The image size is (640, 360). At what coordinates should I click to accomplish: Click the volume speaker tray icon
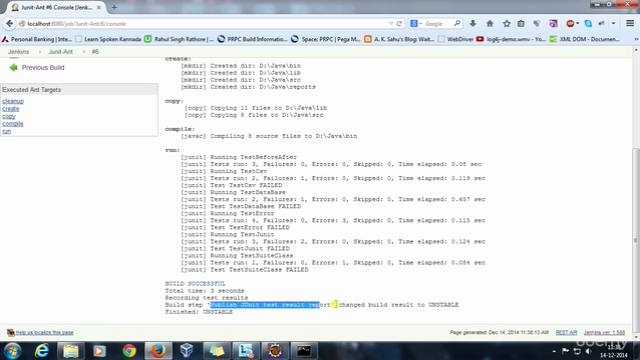coord(588,351)
